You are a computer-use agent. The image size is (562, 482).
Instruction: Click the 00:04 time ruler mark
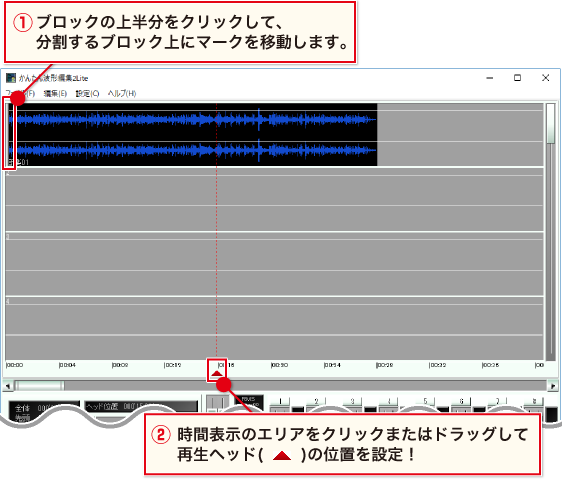coord(67,365)
